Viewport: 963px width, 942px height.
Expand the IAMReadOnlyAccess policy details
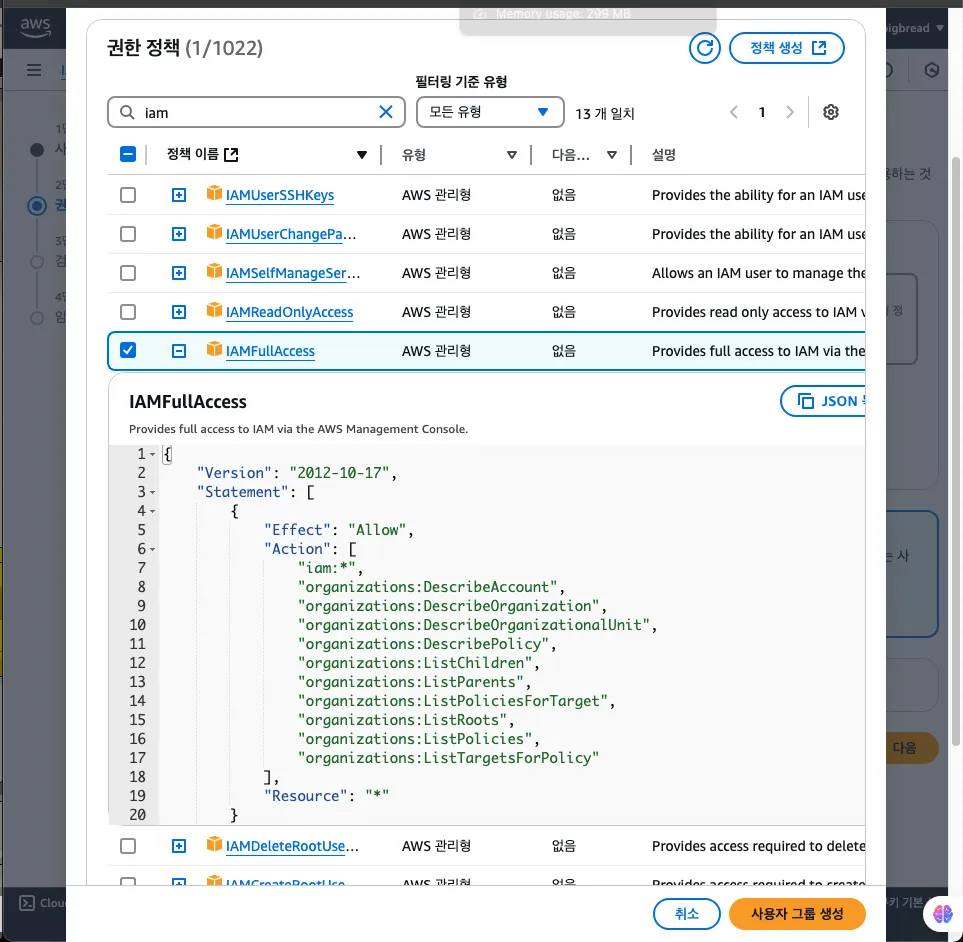pyautogui.click(x=179, y=312)
